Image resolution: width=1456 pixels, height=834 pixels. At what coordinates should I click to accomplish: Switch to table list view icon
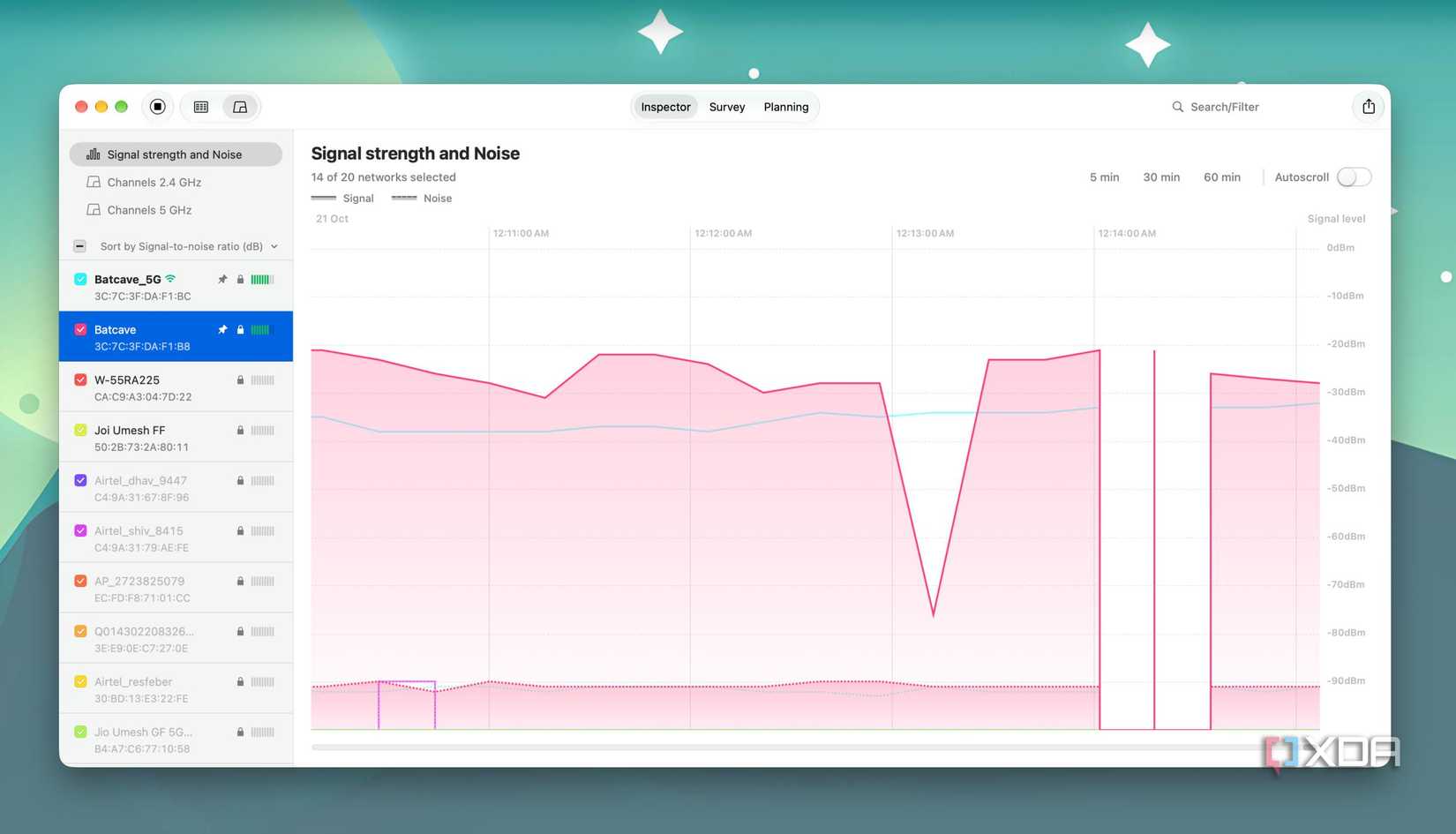click(x=201, y=107)
